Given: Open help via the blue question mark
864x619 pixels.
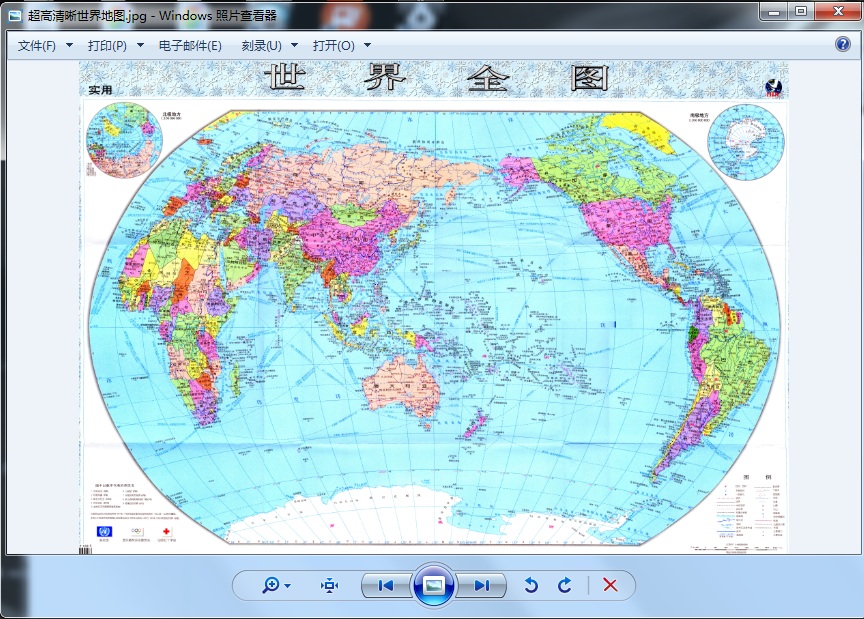Looking at the screenshot, I should (843, 45).
